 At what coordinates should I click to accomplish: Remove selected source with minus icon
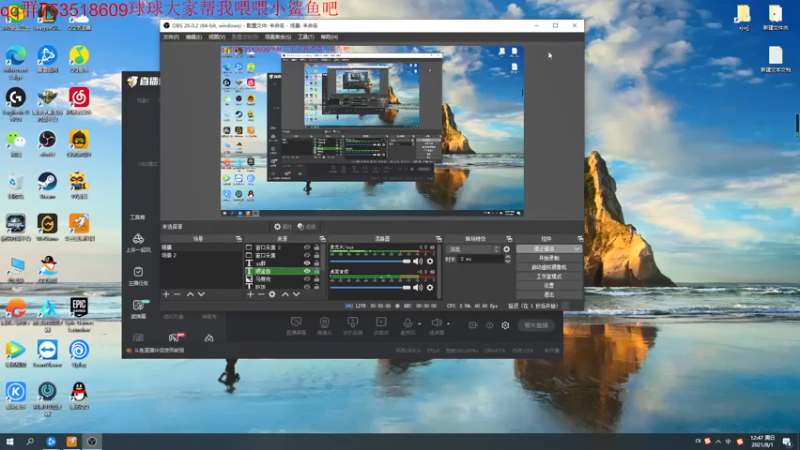(x=261, y=294)
